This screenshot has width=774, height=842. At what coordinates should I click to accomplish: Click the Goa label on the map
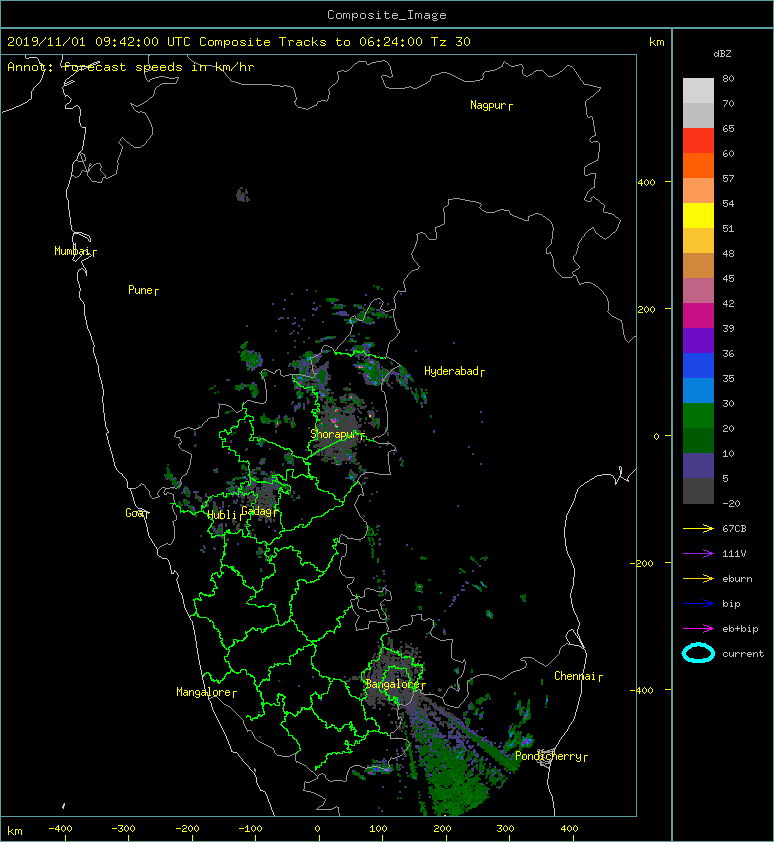pyautogui.click(x=135, y=513)
